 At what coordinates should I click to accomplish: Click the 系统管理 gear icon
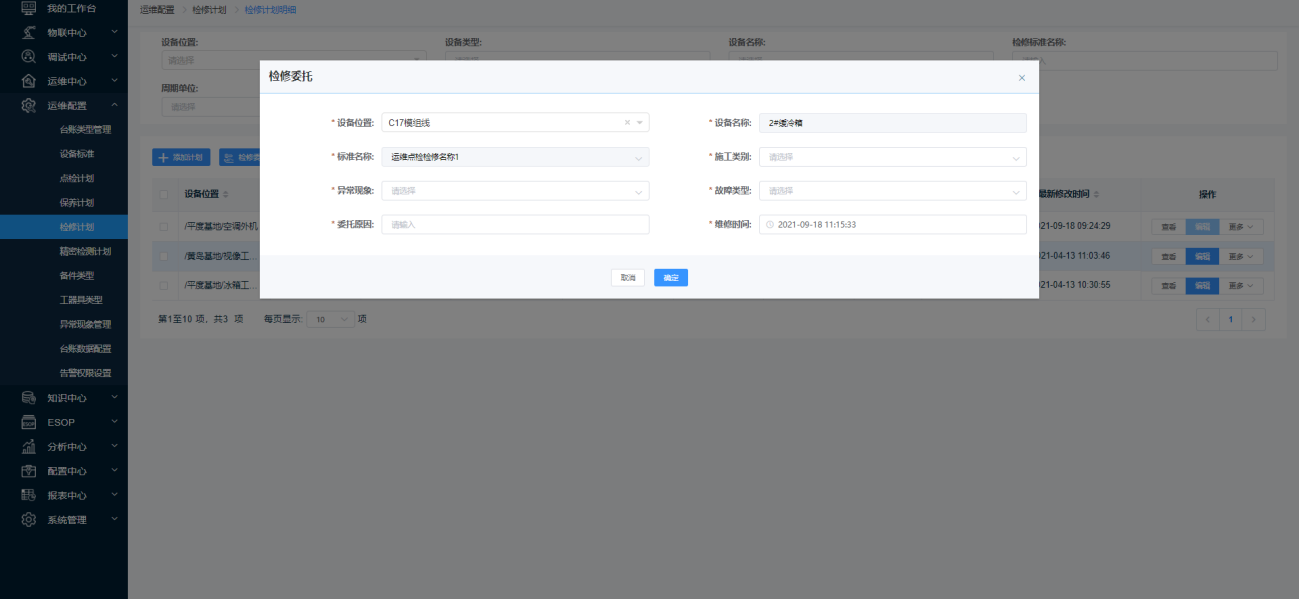click(29, 520)
